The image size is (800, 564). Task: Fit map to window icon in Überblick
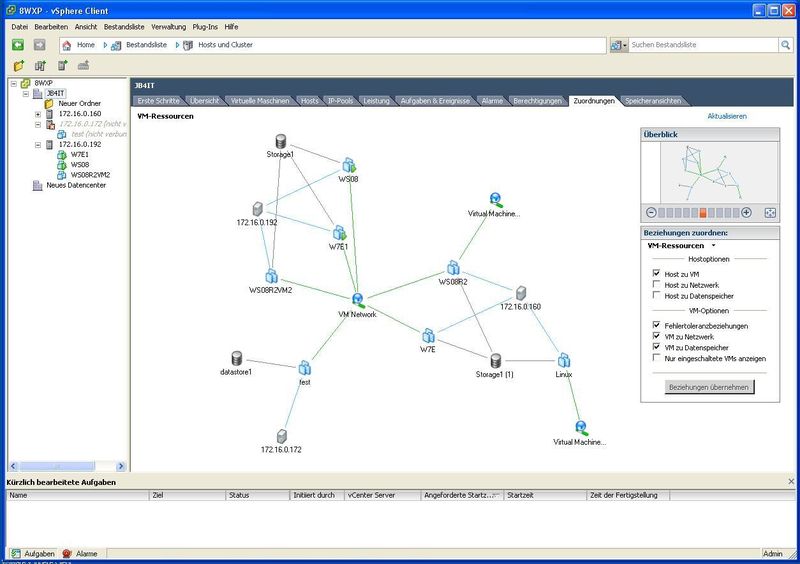click(770, 213)
